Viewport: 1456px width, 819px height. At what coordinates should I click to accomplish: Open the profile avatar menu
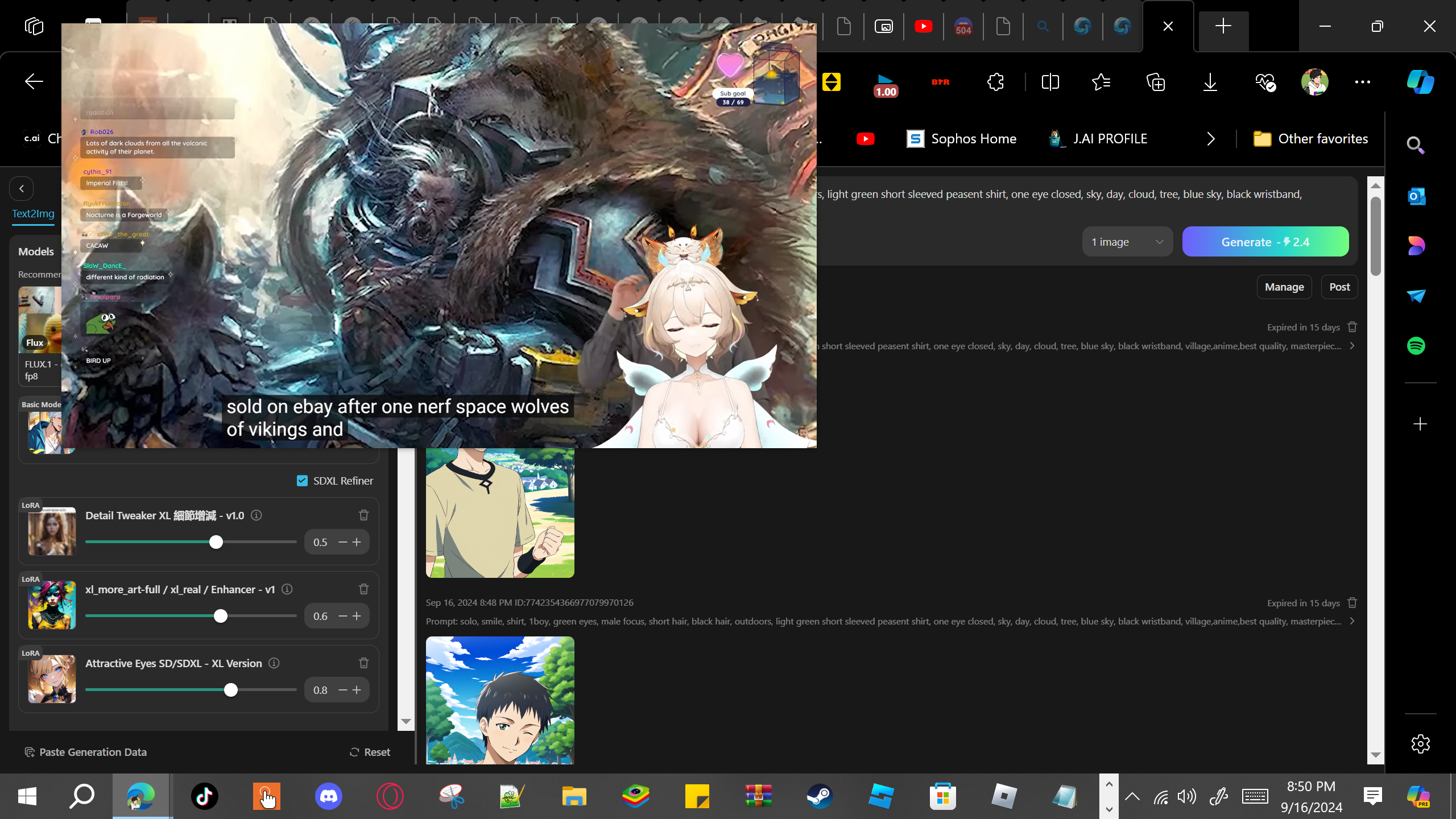[x=1314, y=82]
